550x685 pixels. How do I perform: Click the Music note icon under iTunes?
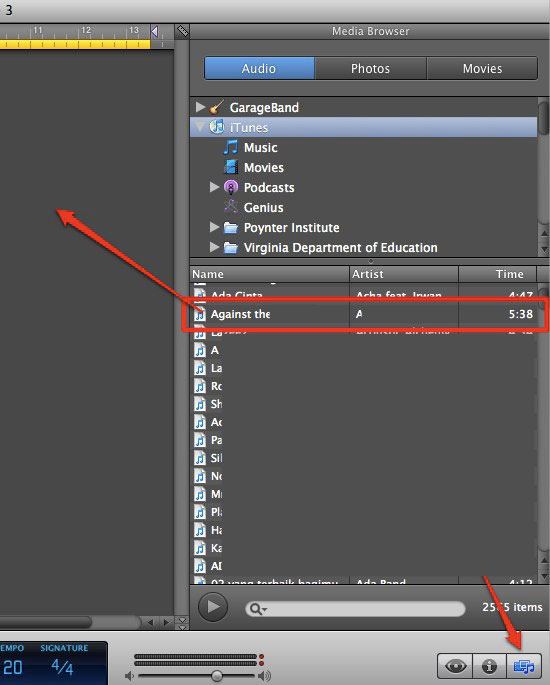point(231,147)
